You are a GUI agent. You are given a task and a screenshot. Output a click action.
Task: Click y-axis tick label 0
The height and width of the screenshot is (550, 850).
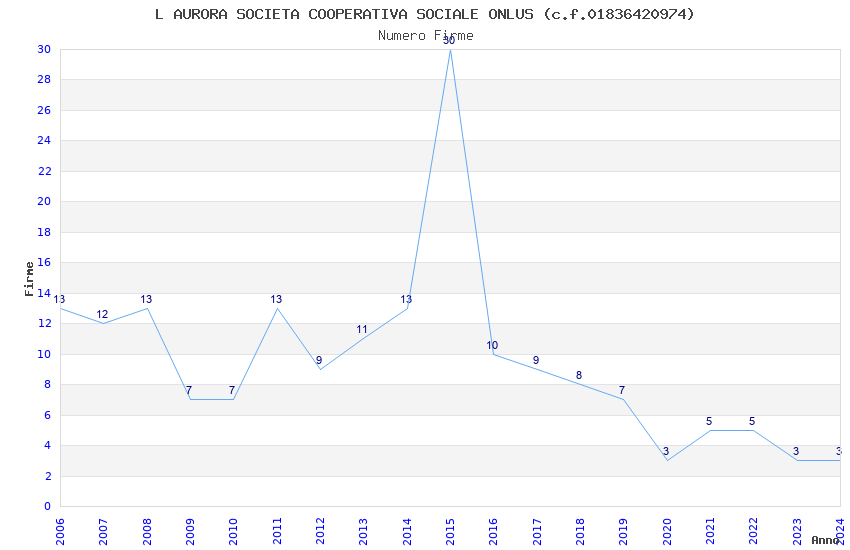coord(47,507)
